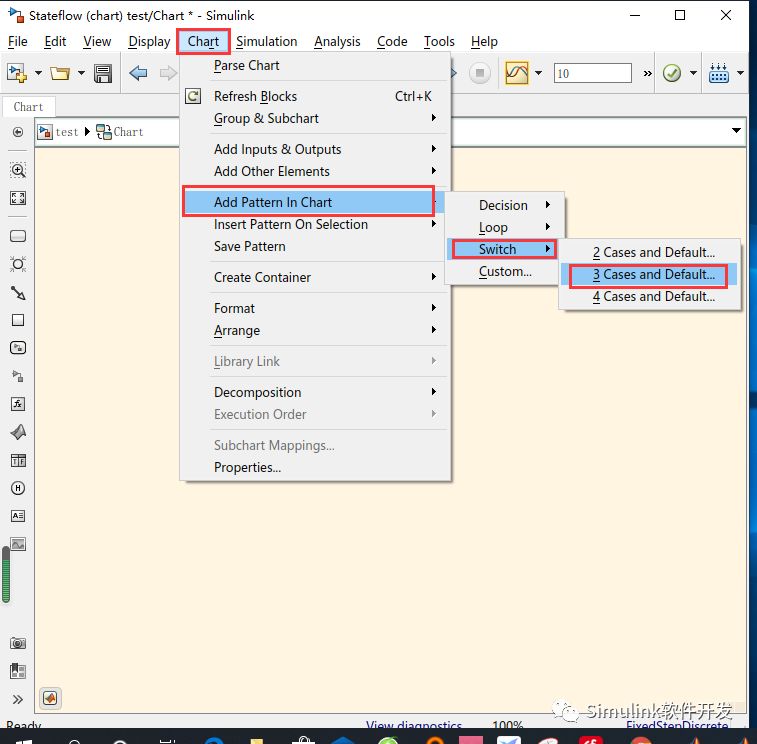Viewport: 757px width, 744px height.
Task: Open the Display menu
Action: coord(149,42)
